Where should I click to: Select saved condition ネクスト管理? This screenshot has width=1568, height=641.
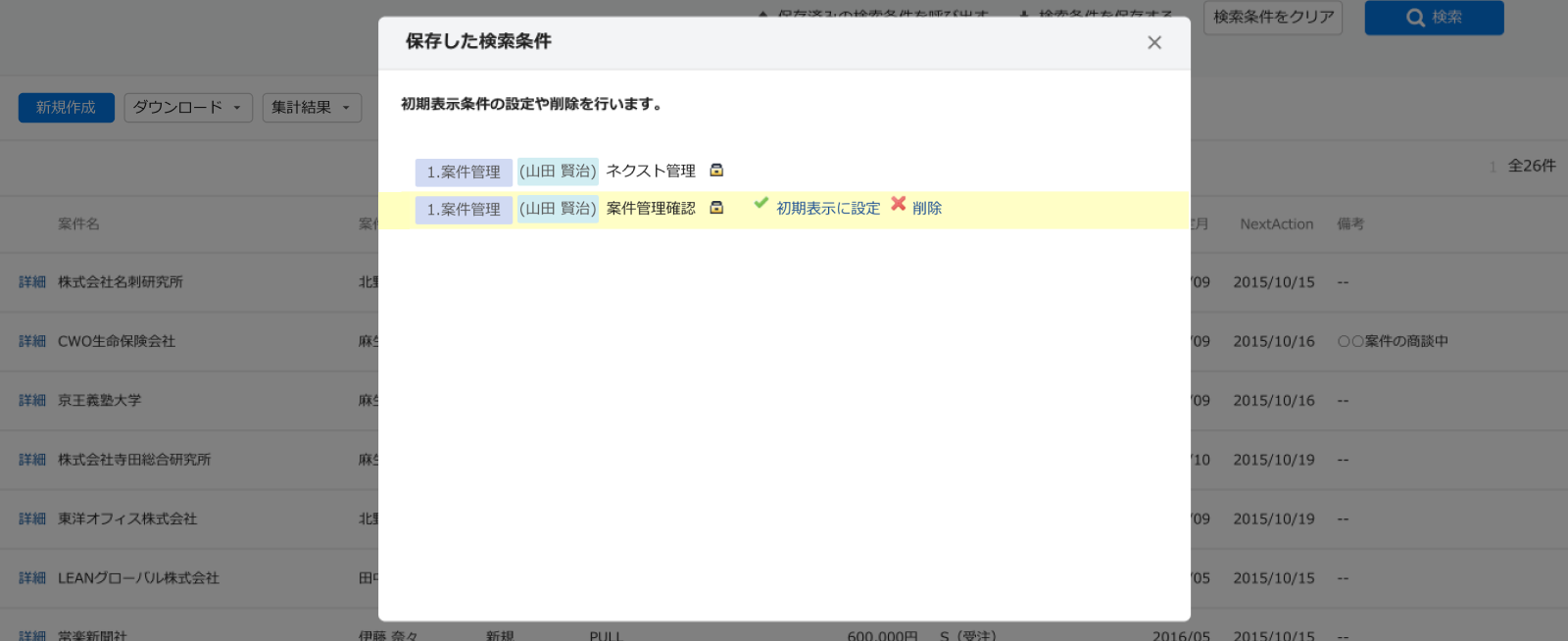651,172
